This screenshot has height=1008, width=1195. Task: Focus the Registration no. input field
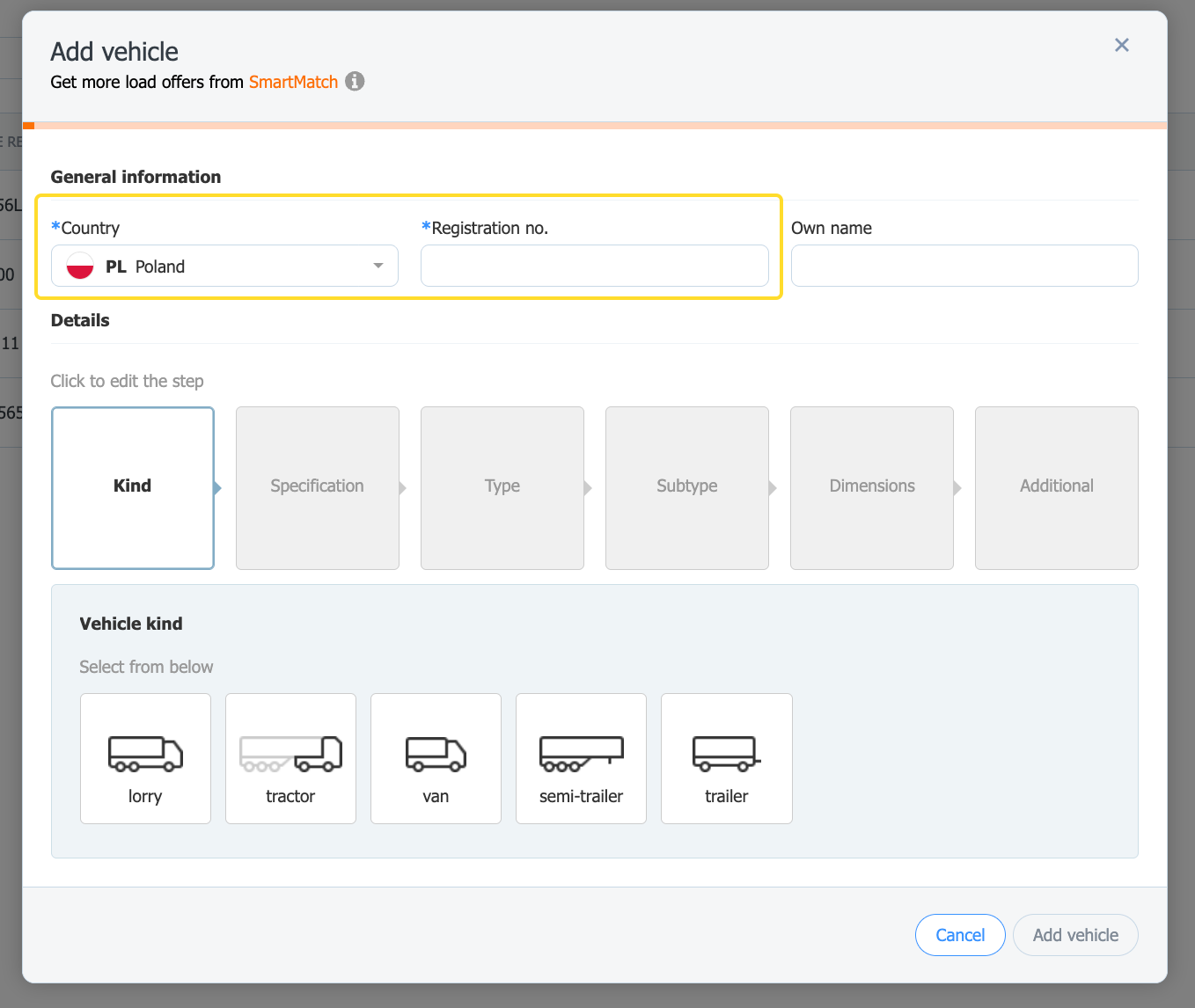[x=594, y=266]
